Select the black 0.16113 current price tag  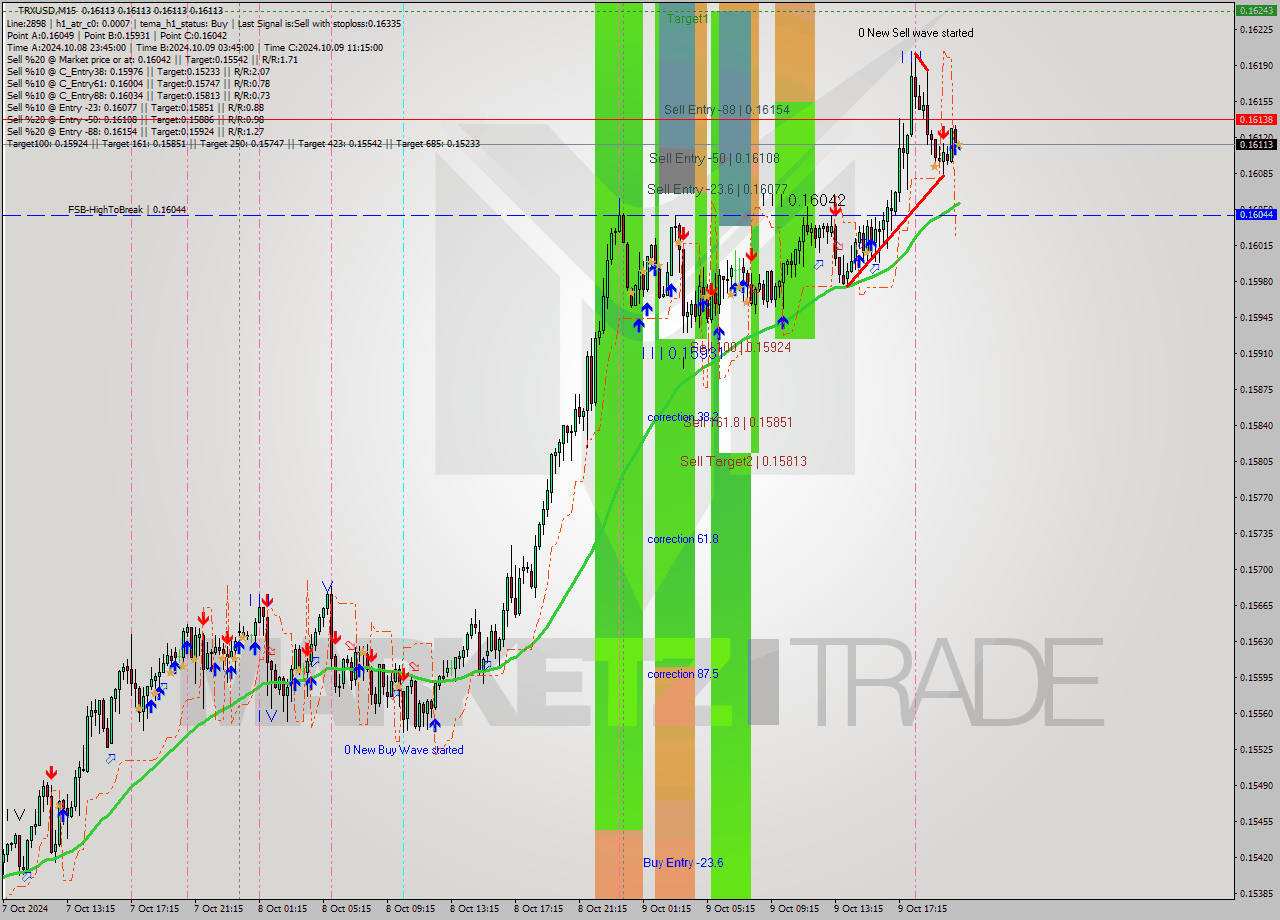(1255, 144)
